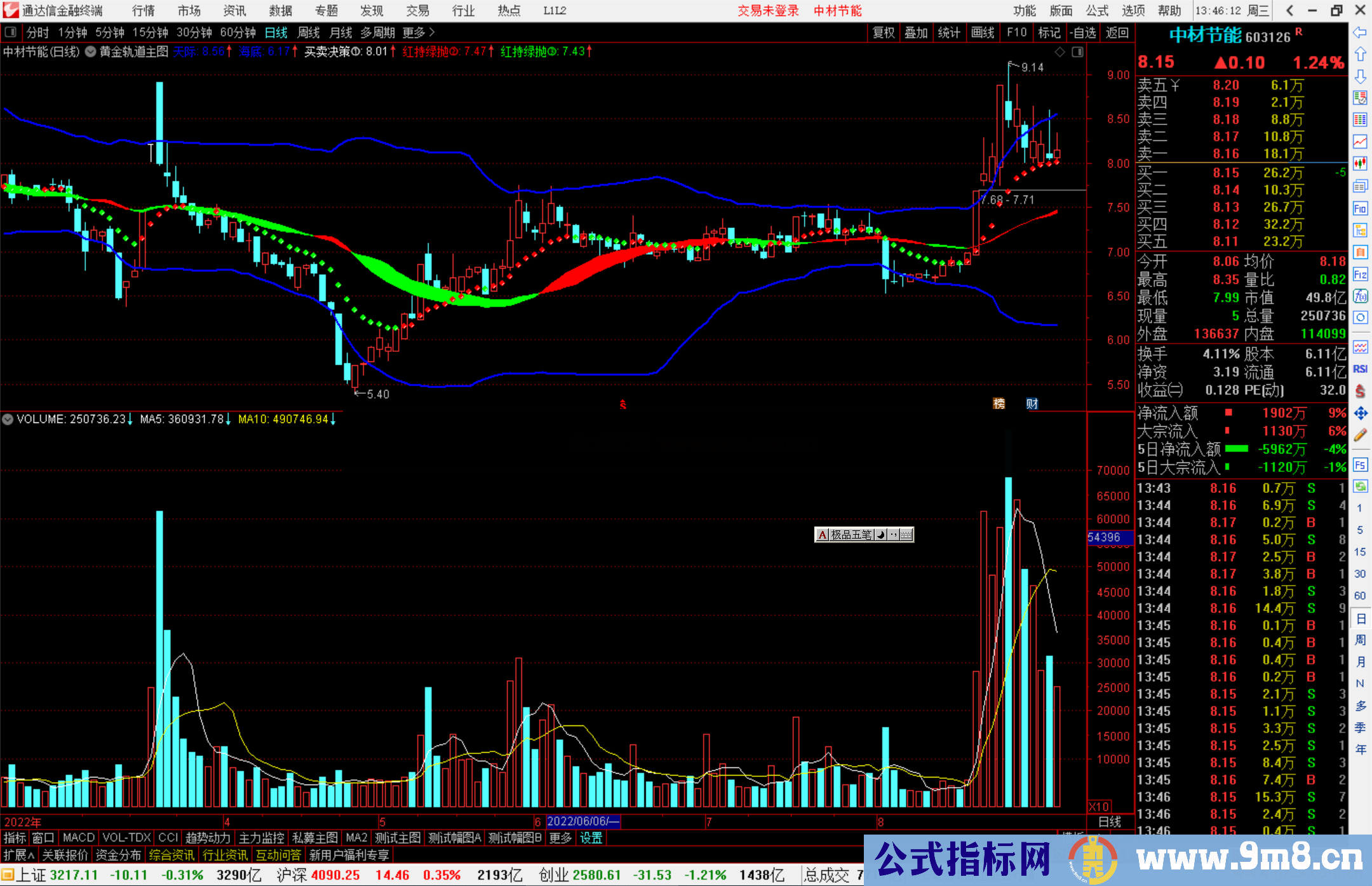Click the F12 trading icon in sidebar

(1360, 274)
